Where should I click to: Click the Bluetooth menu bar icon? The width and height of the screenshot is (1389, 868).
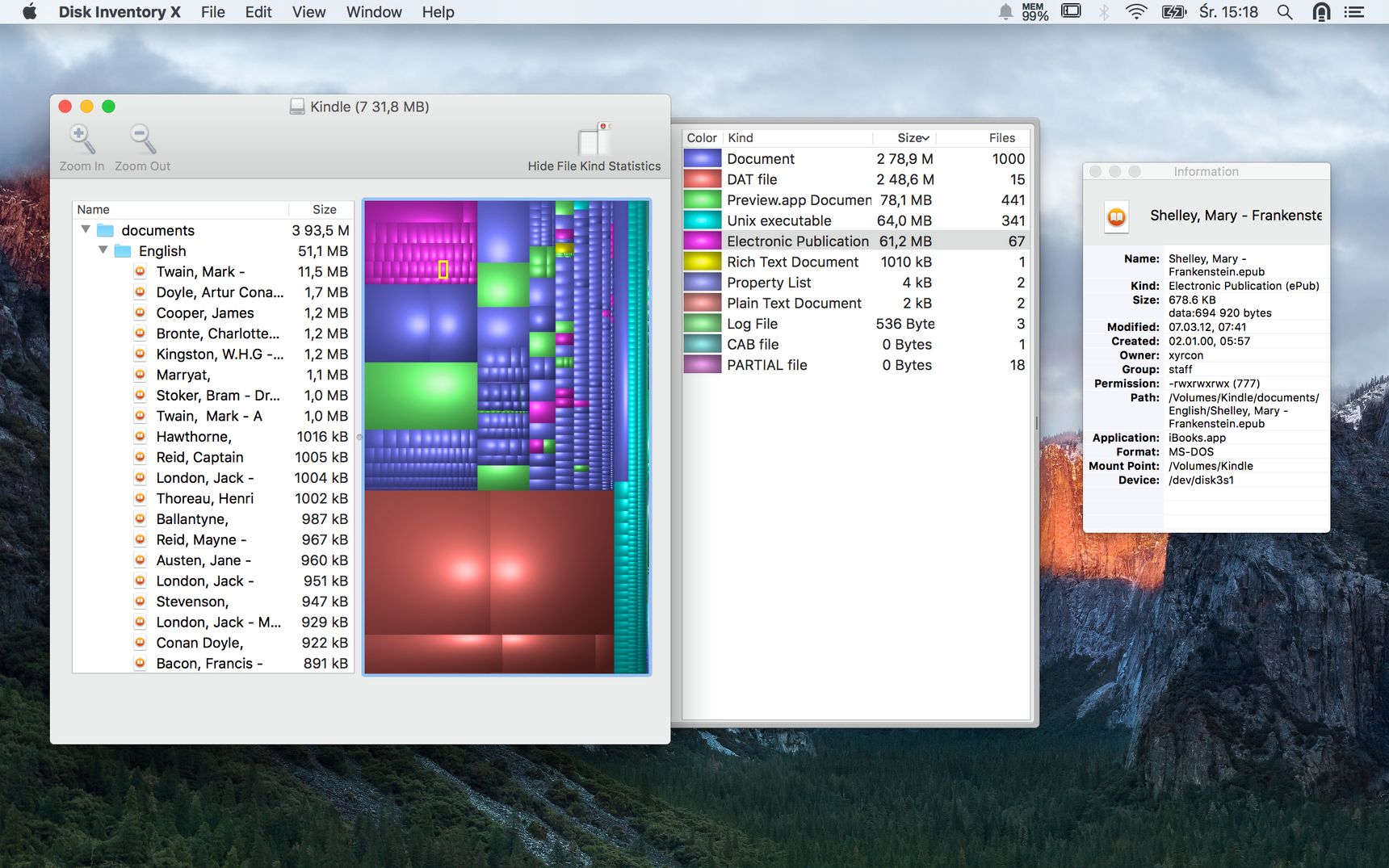pos(1104,11)
